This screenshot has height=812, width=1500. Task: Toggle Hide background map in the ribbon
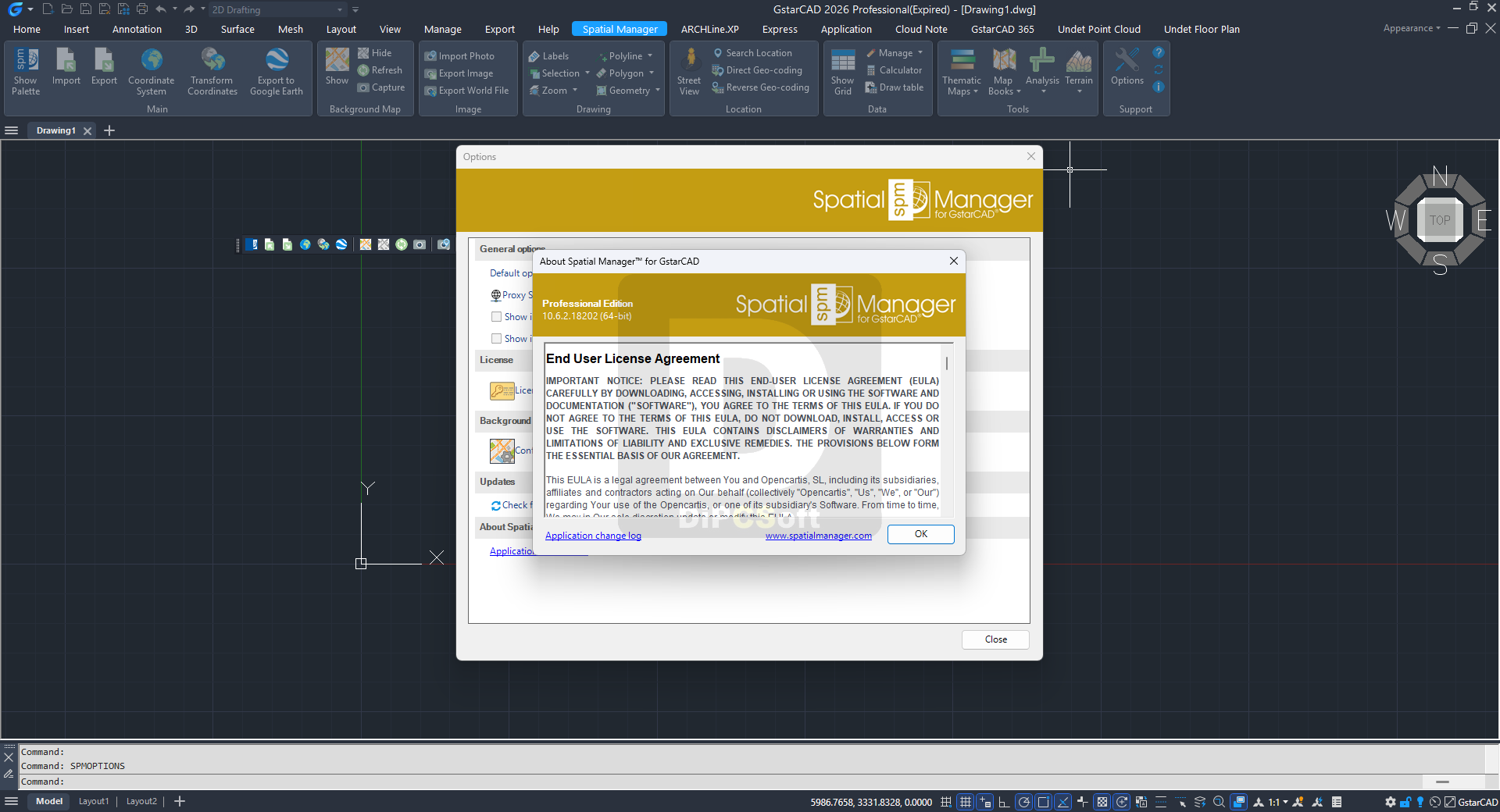pos(374,53)
